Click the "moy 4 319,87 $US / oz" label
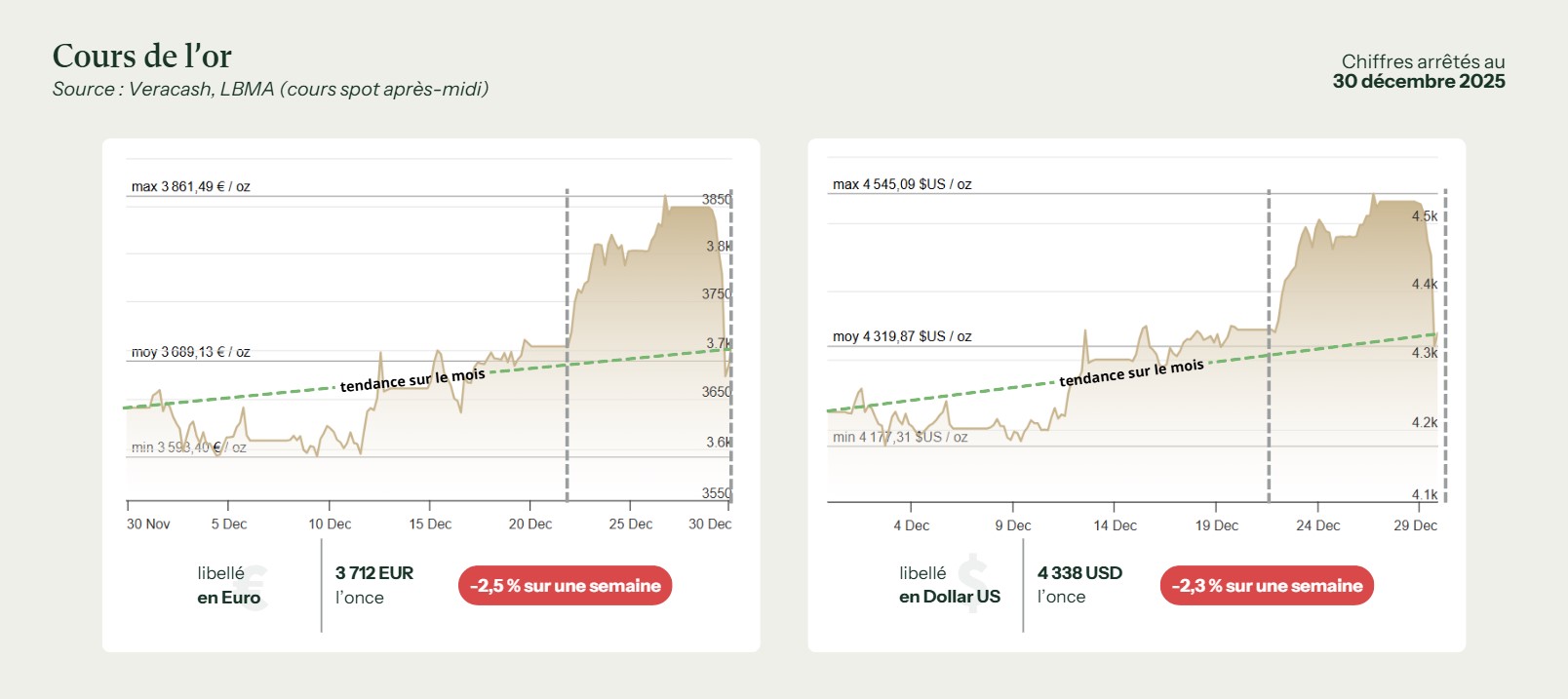 tap(902, 336)
